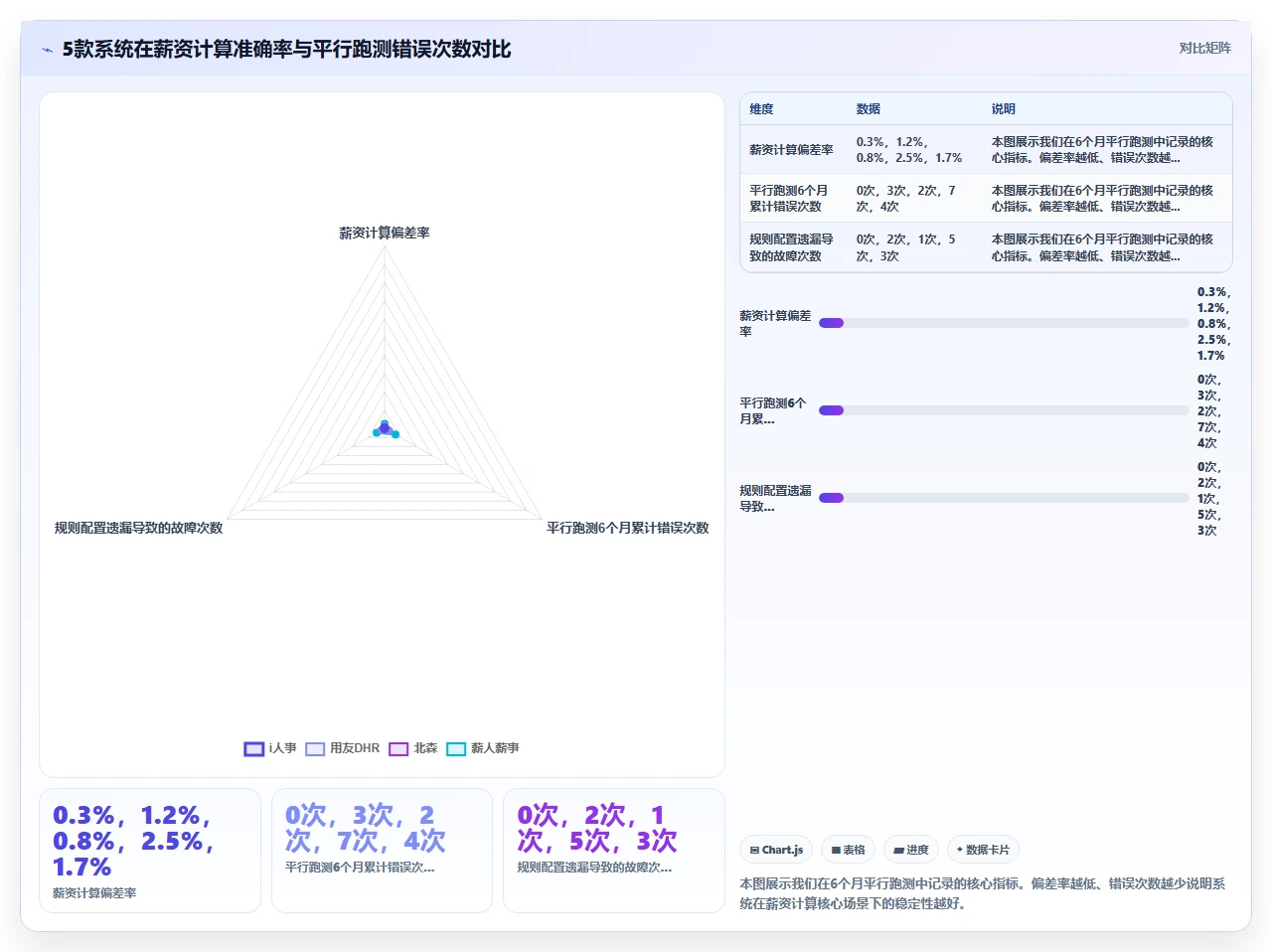This screenshot has height=952, width=1272.
Task: Select the 规则配置遗漏导致的故障次数 table cell
Action: [791, 247]
